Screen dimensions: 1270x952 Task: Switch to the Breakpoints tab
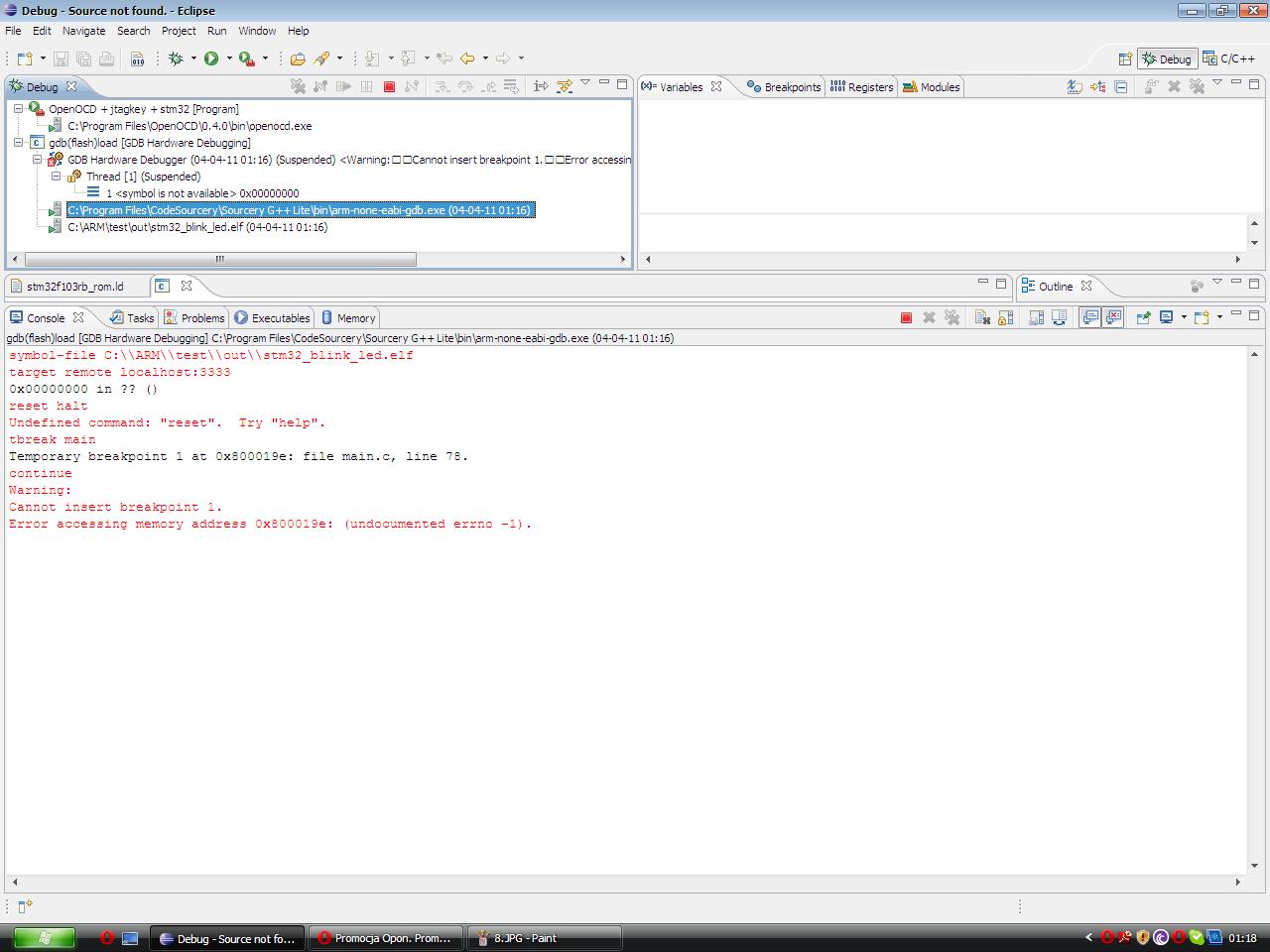784,87
